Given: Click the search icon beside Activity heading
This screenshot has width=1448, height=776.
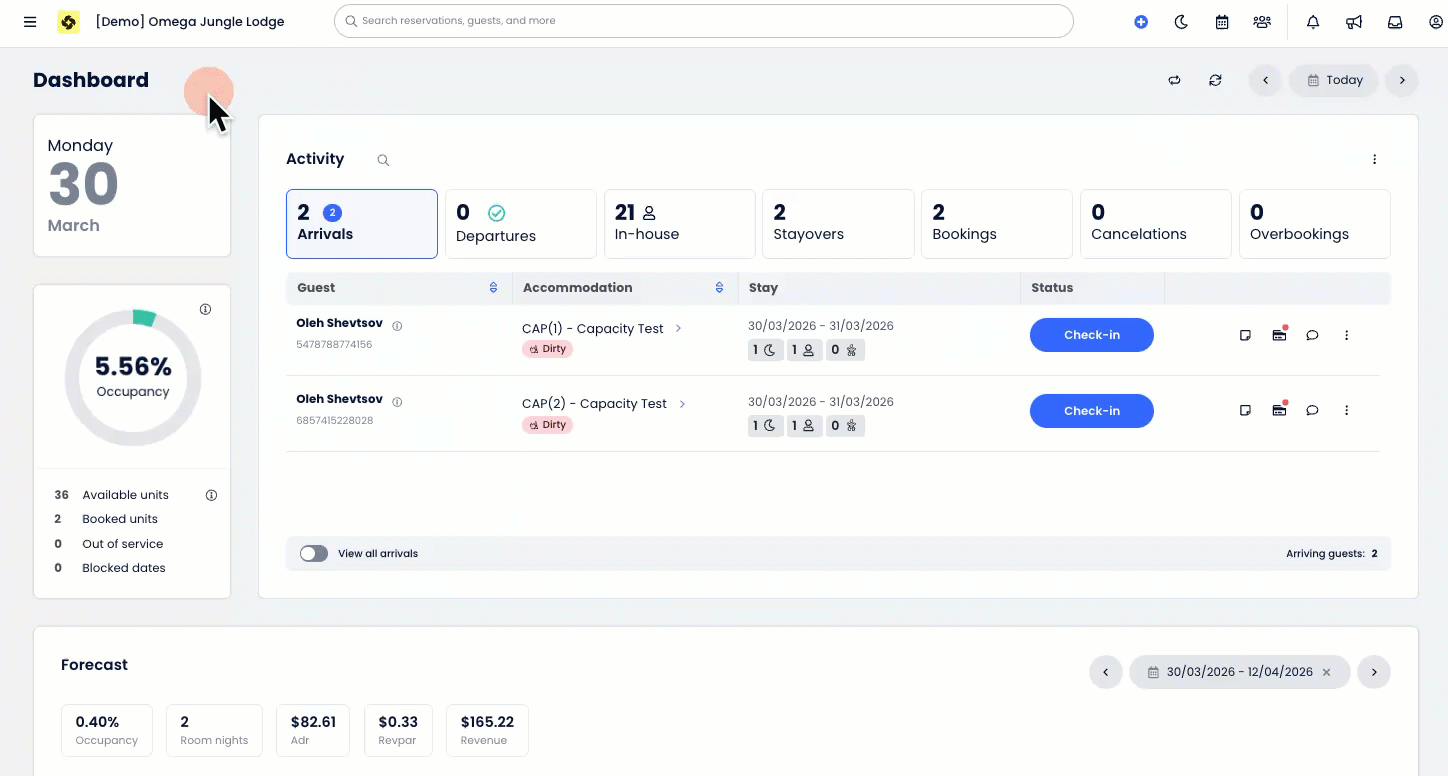Looking at the screenshot, I should tap(382, 159).
